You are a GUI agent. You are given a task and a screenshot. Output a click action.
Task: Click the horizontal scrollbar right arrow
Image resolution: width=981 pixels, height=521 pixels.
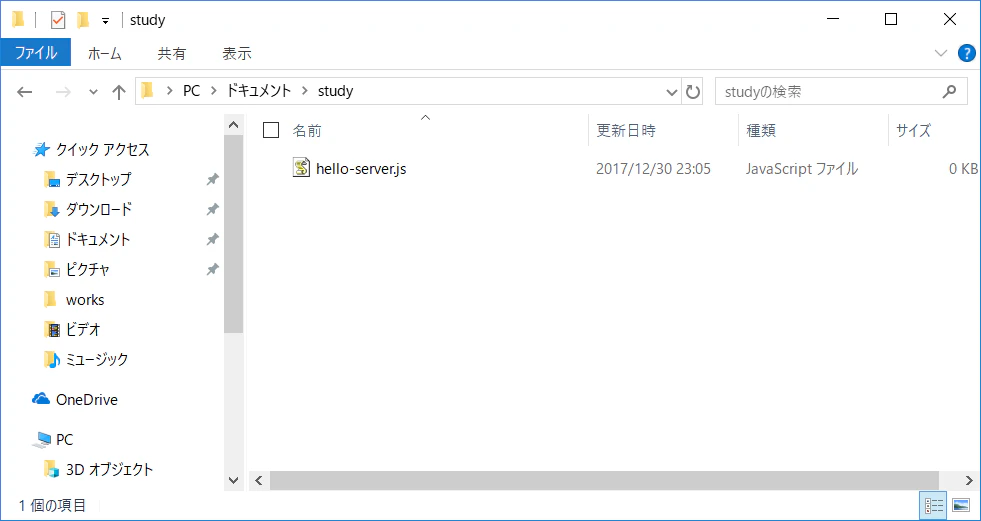(969, 480)
